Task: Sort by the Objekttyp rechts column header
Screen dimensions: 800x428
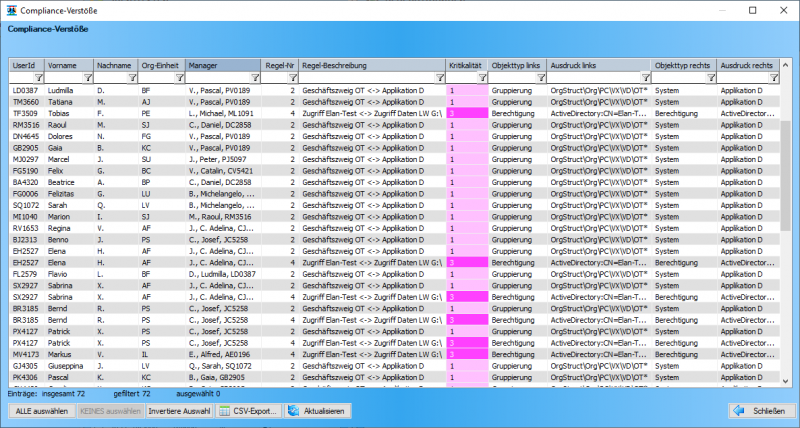Action: tap(684, 65)
